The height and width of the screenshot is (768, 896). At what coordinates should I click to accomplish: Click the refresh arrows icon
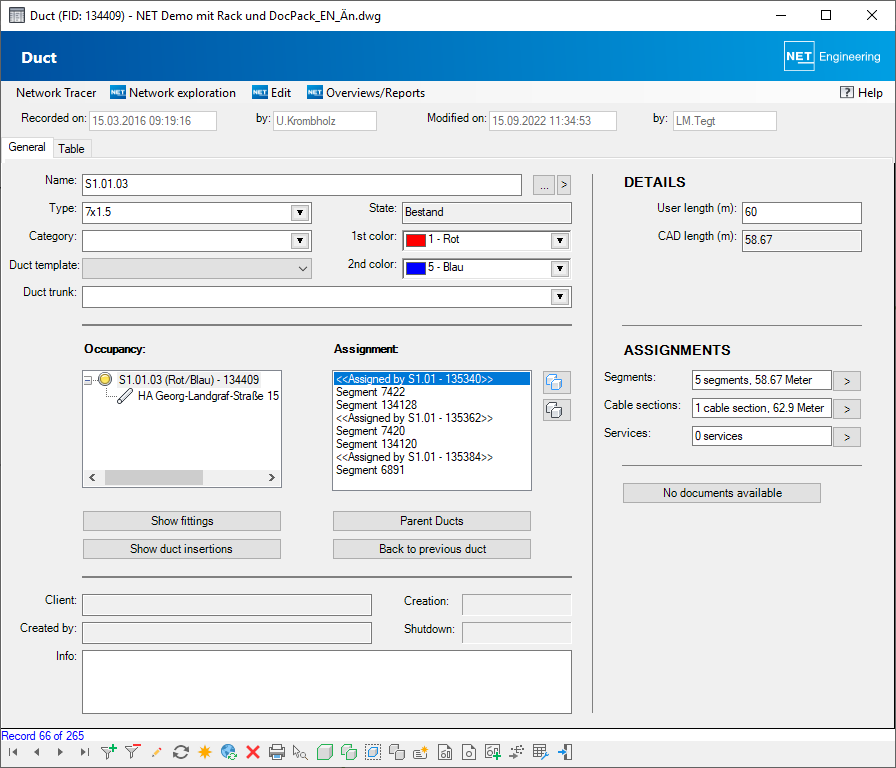point(181,752)
